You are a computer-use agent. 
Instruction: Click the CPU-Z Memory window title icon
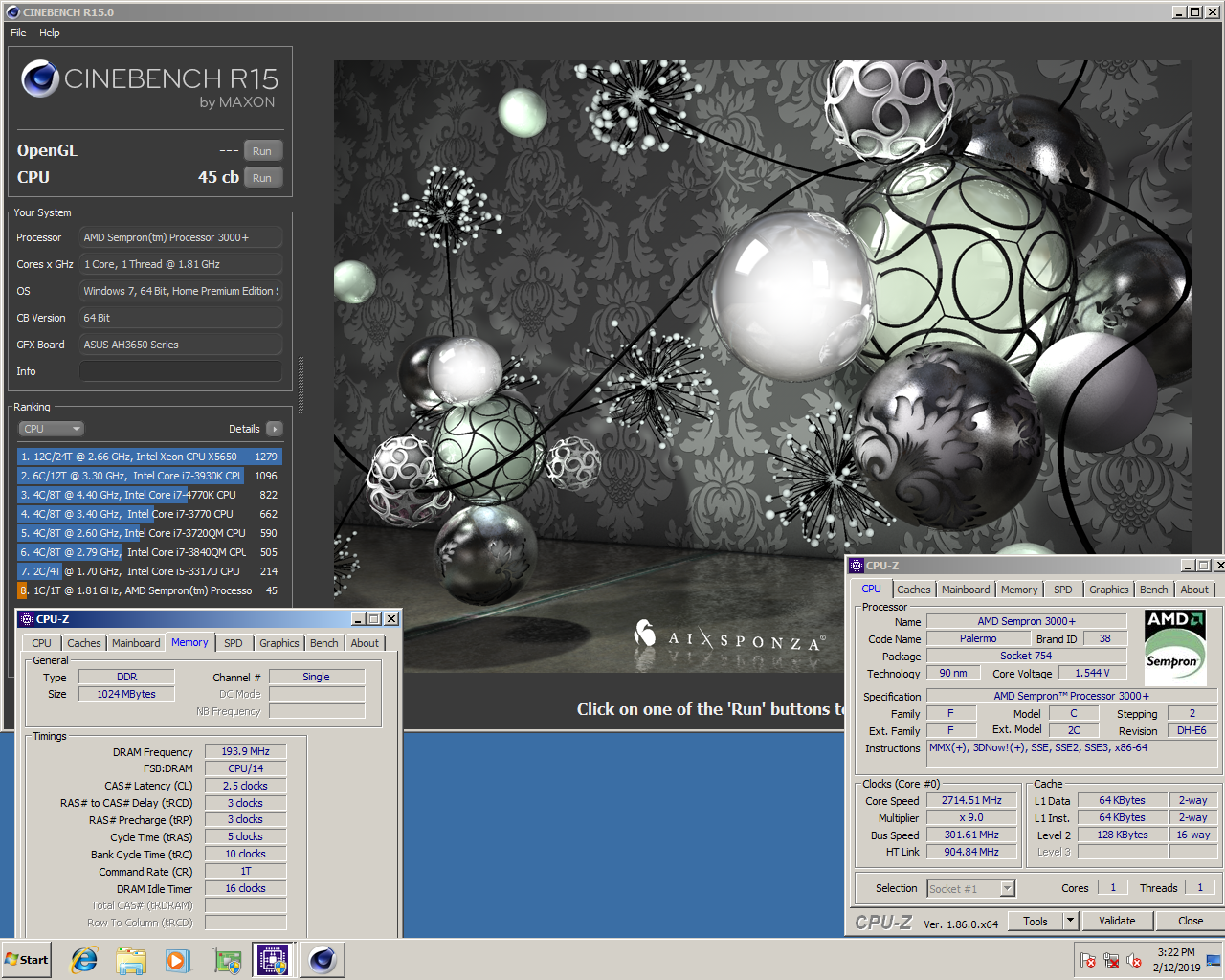(27, 619)
